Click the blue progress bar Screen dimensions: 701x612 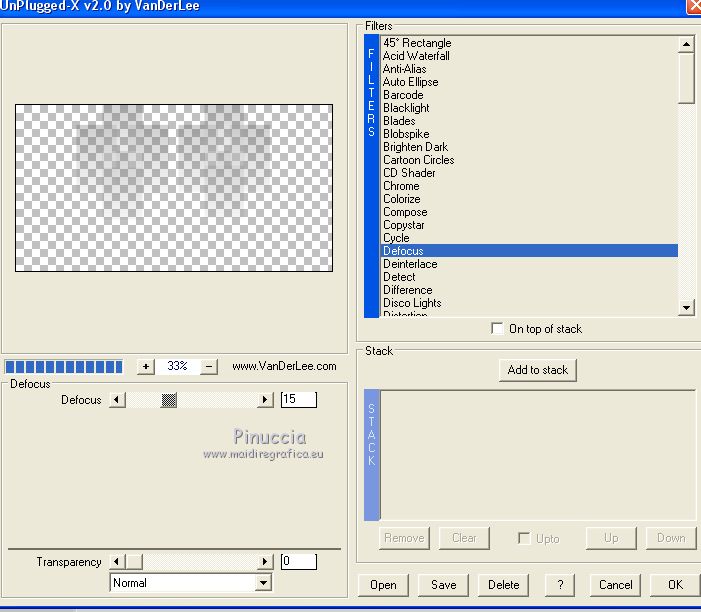64,367
